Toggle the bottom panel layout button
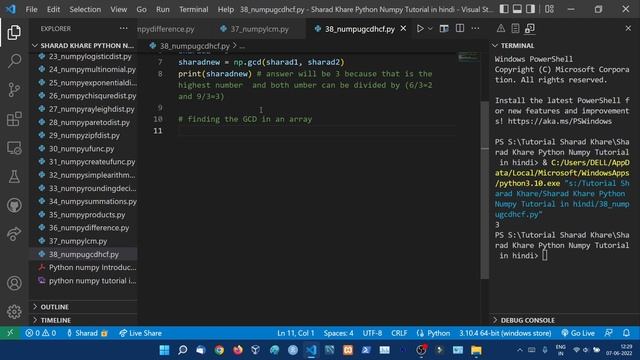The width and height of the screenshot is (640, 360). coord(517,9)
